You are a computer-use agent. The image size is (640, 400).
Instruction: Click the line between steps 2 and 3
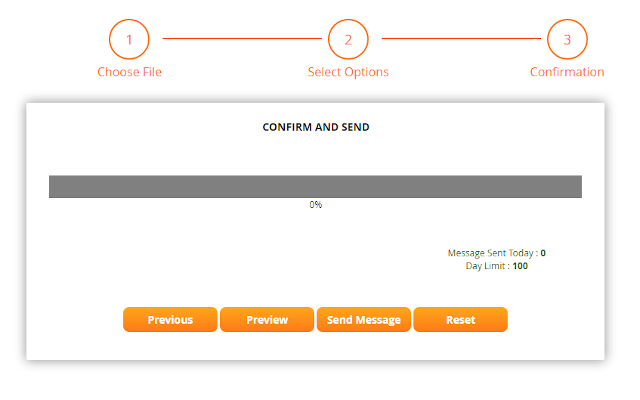pyautogui.click(x=458, y=39)
